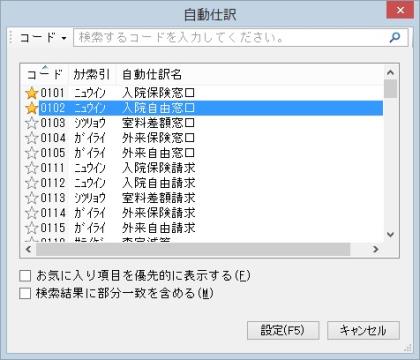420x360 pixels.
Task: Click the horizontal scroll right arrow
Action: tap(376, 249)
